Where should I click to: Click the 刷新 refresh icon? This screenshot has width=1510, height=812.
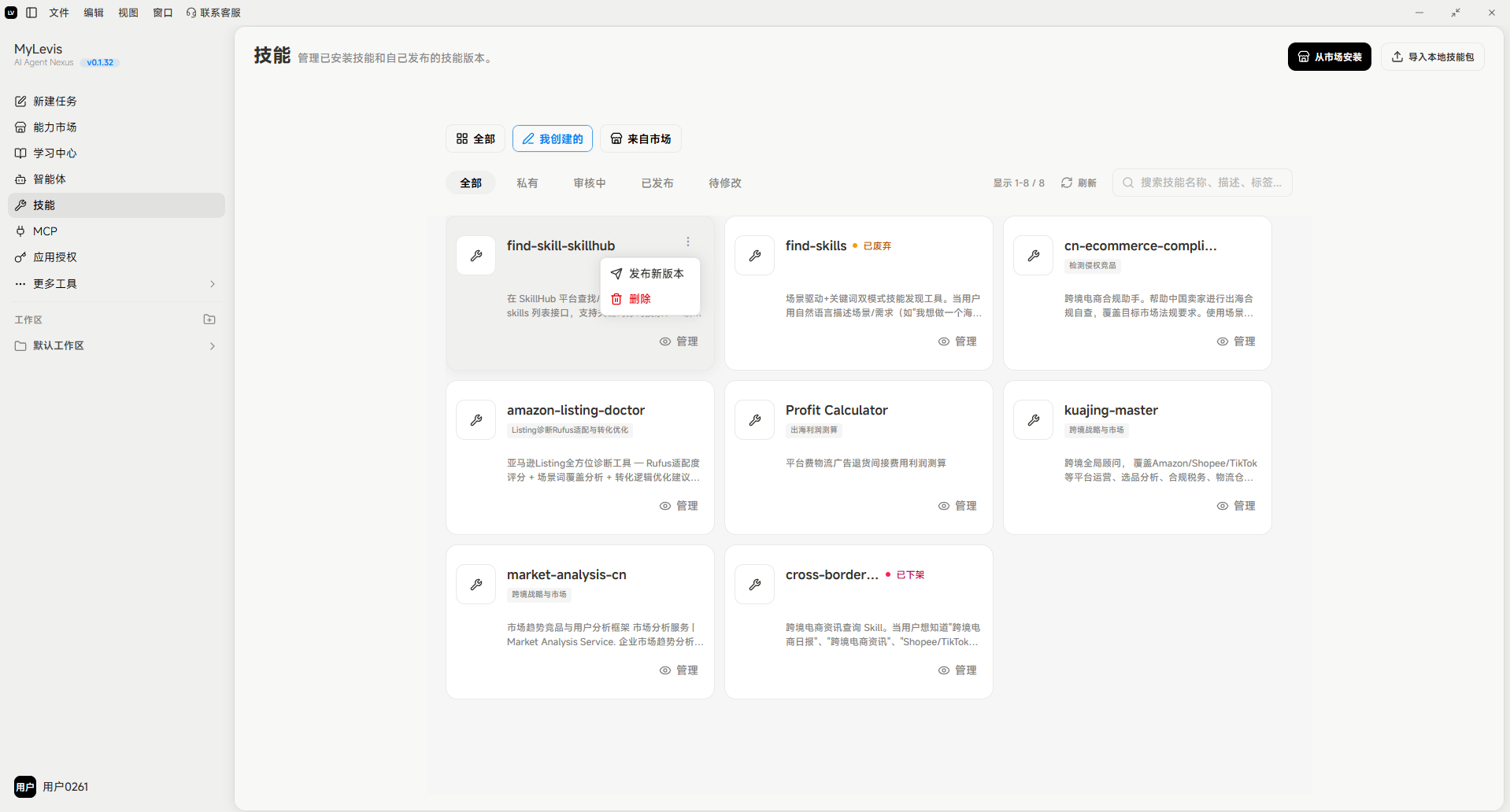pyautogui.click(x=1067, y=183)
